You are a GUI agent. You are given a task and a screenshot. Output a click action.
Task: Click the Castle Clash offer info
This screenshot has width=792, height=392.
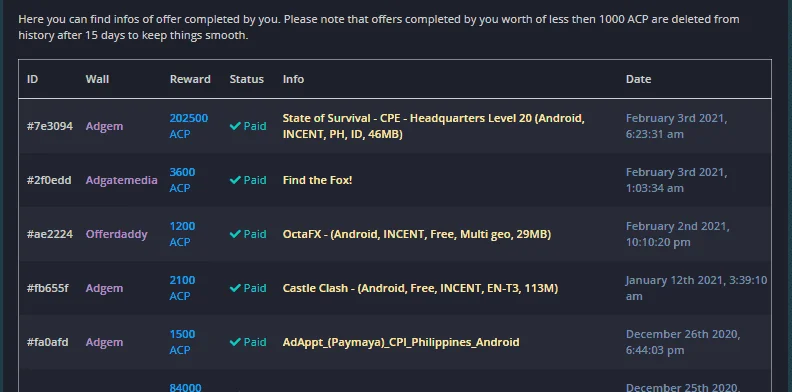[420, 288]
